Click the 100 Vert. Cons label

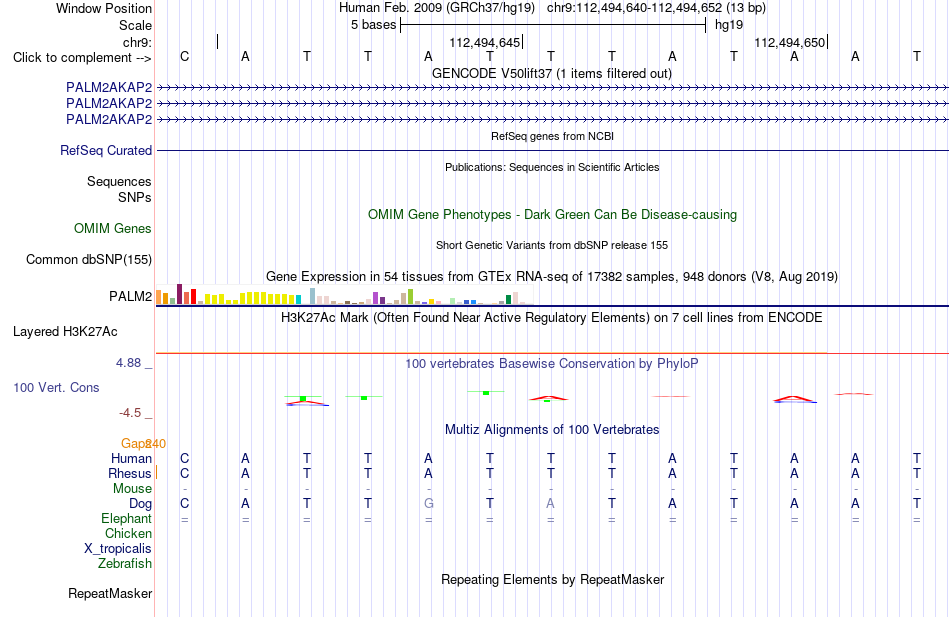56,387
